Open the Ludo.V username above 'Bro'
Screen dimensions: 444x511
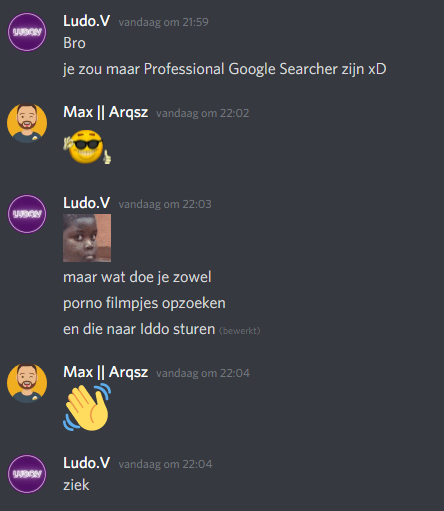pos(87,21)
